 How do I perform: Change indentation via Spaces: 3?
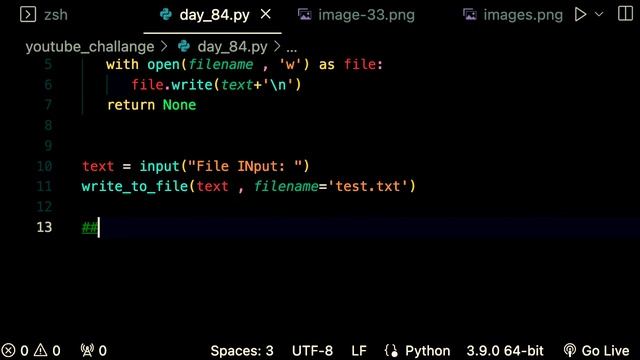242,351
